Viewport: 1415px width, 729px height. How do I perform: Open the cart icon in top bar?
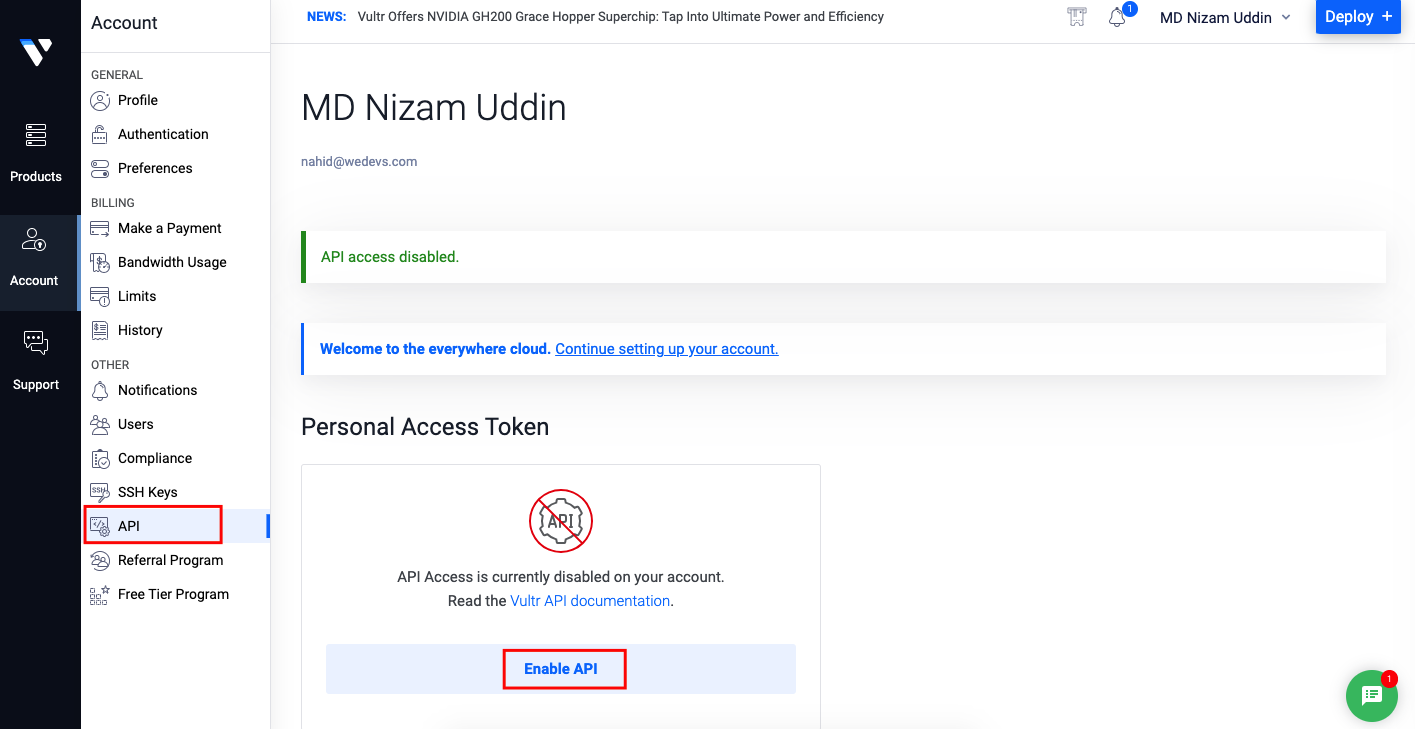pyautogui.click(x=1077, y=17)
